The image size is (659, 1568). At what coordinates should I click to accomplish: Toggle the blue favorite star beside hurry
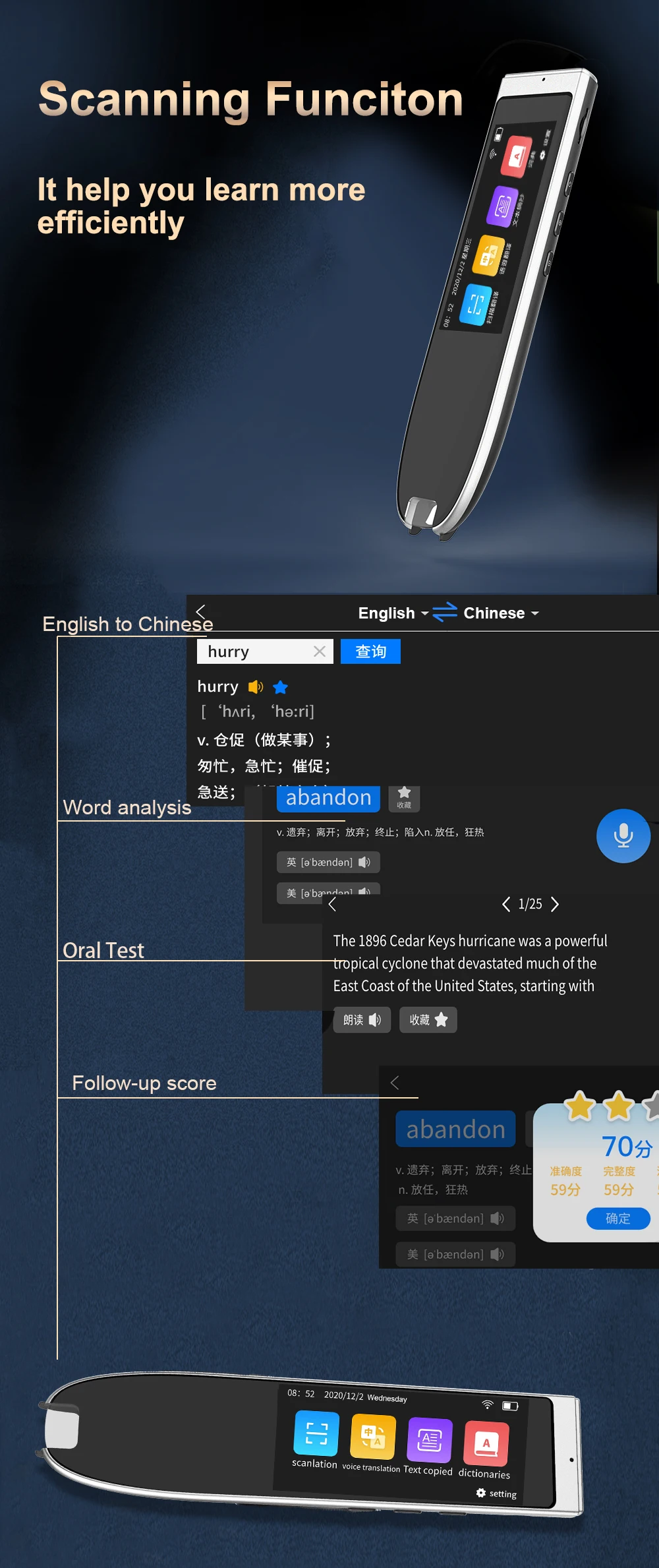pyautogui.click(x=280, y=687)
